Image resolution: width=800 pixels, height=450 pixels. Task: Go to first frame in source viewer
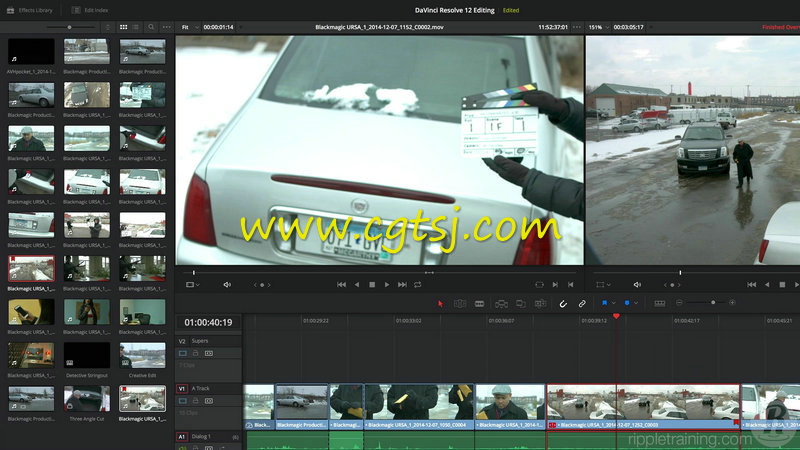[x=341, y=285]
